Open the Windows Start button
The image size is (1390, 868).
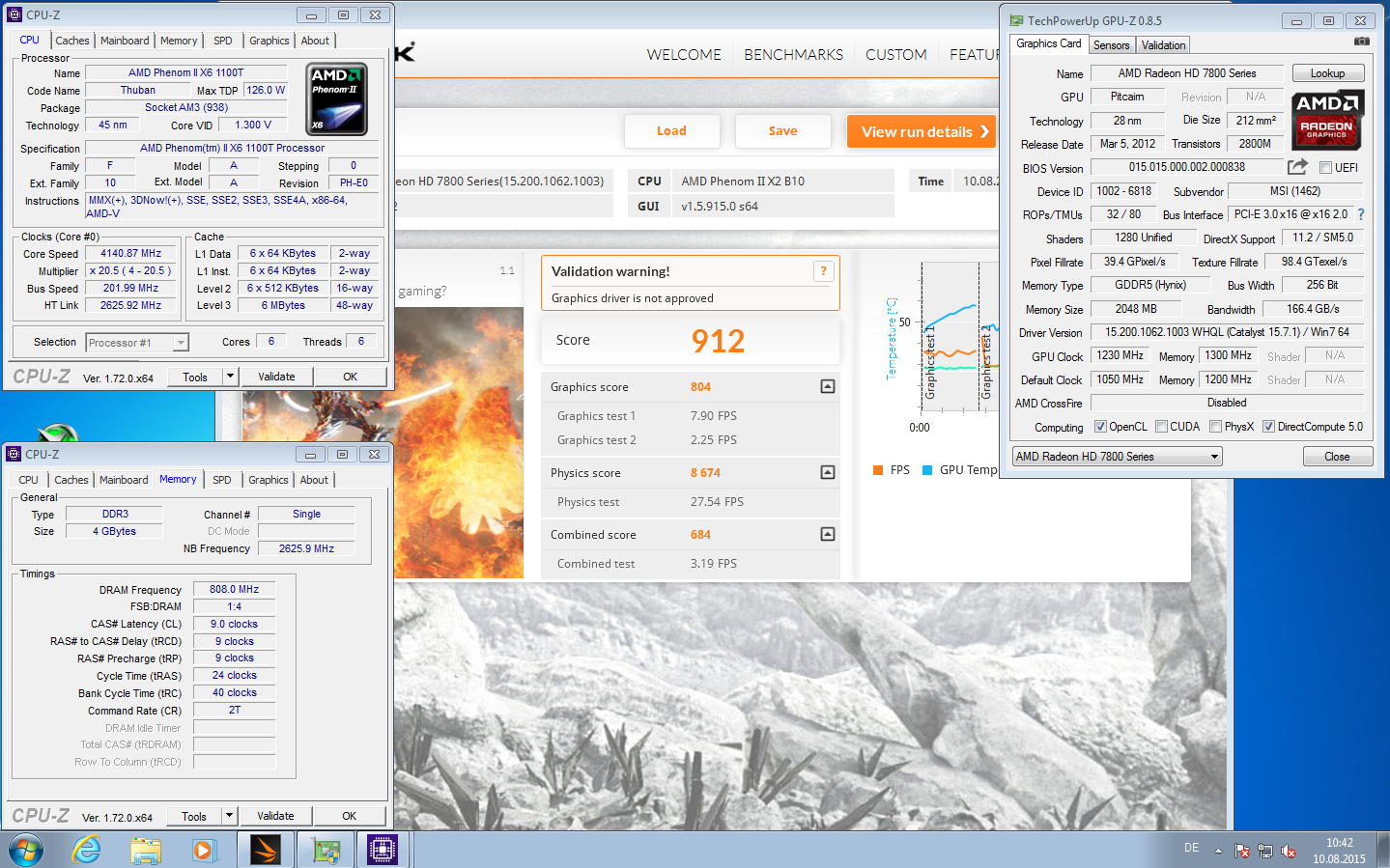26,850
